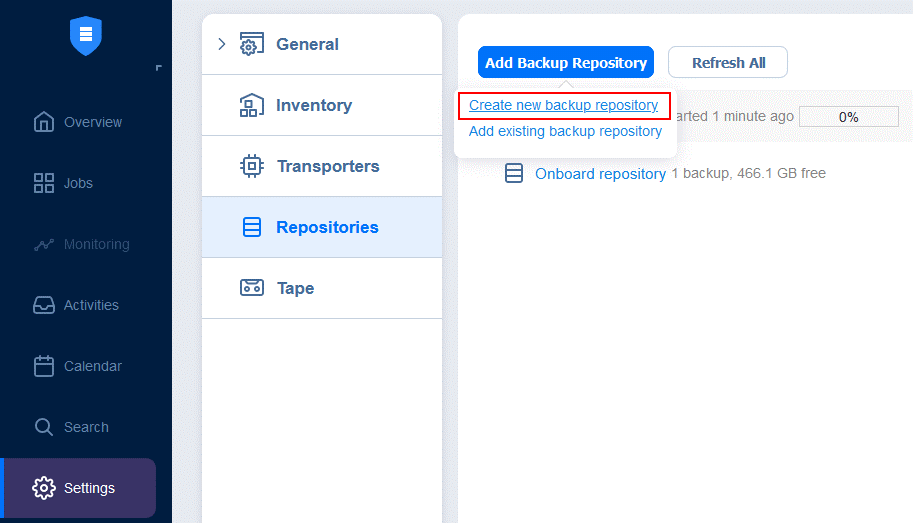Choose Add existing backup repository

pos(565,131)
